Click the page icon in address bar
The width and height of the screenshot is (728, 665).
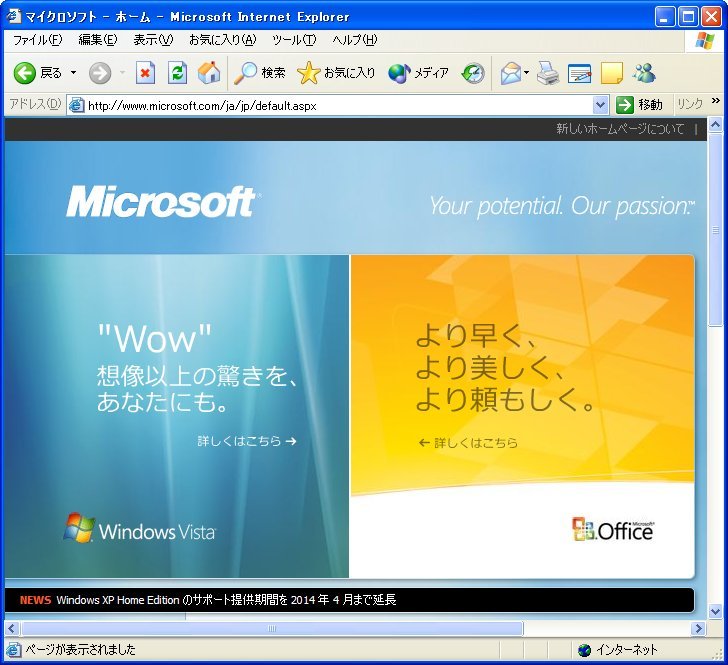(x=76, y=105)
